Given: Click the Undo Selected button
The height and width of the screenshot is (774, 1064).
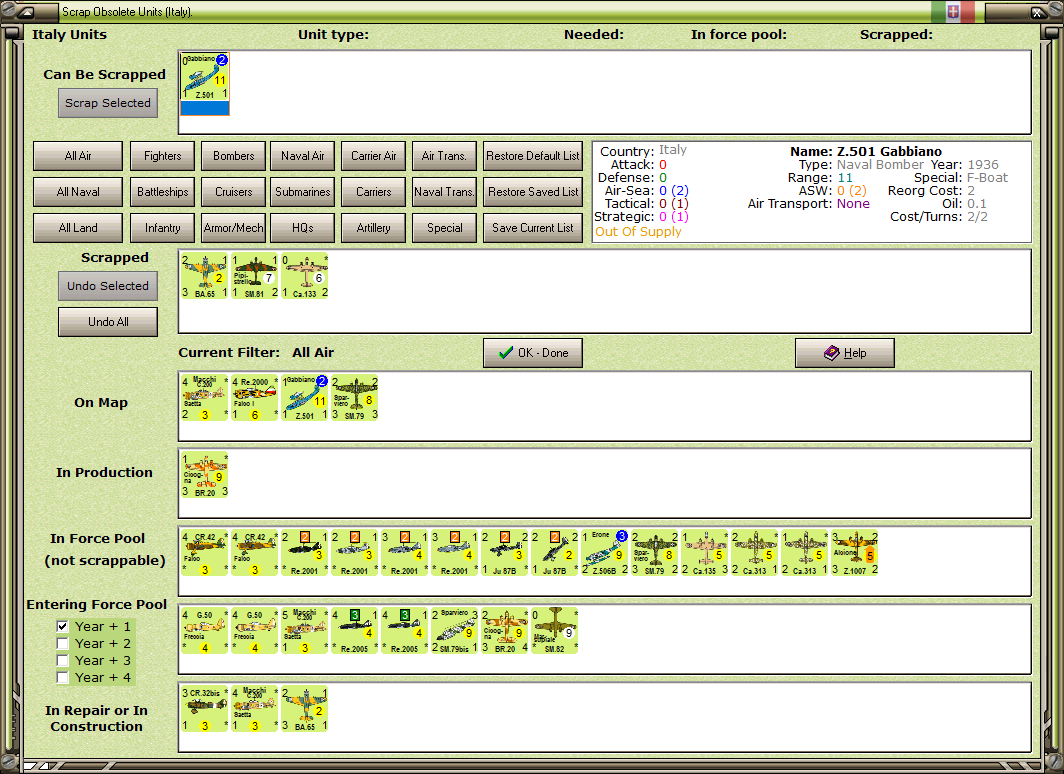Looking at the screenshot, I should tap(108, 286).
